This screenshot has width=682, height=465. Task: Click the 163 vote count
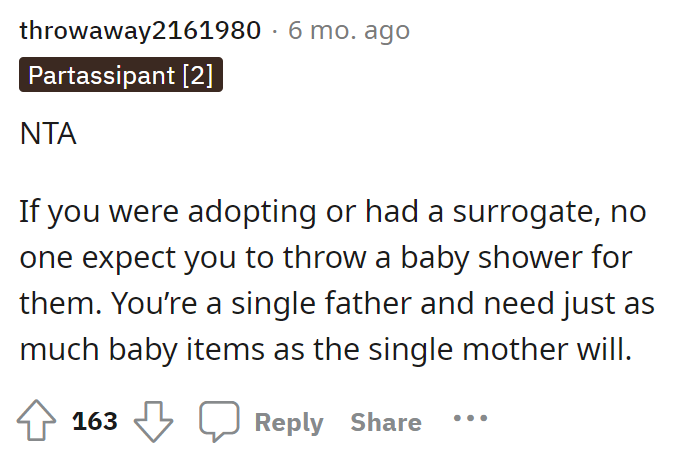coord(96,422)
